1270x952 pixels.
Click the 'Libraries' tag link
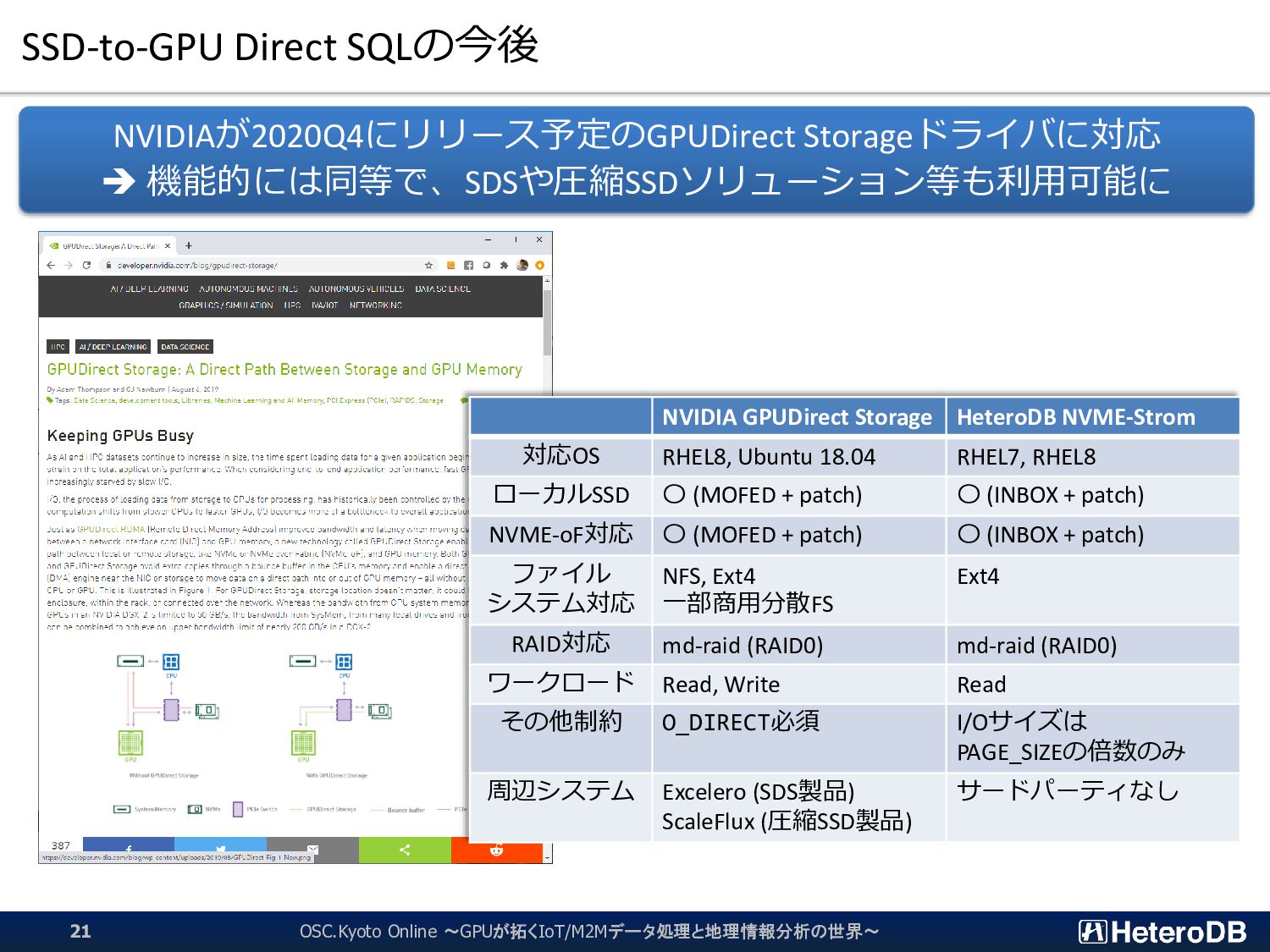click(196, 400)
